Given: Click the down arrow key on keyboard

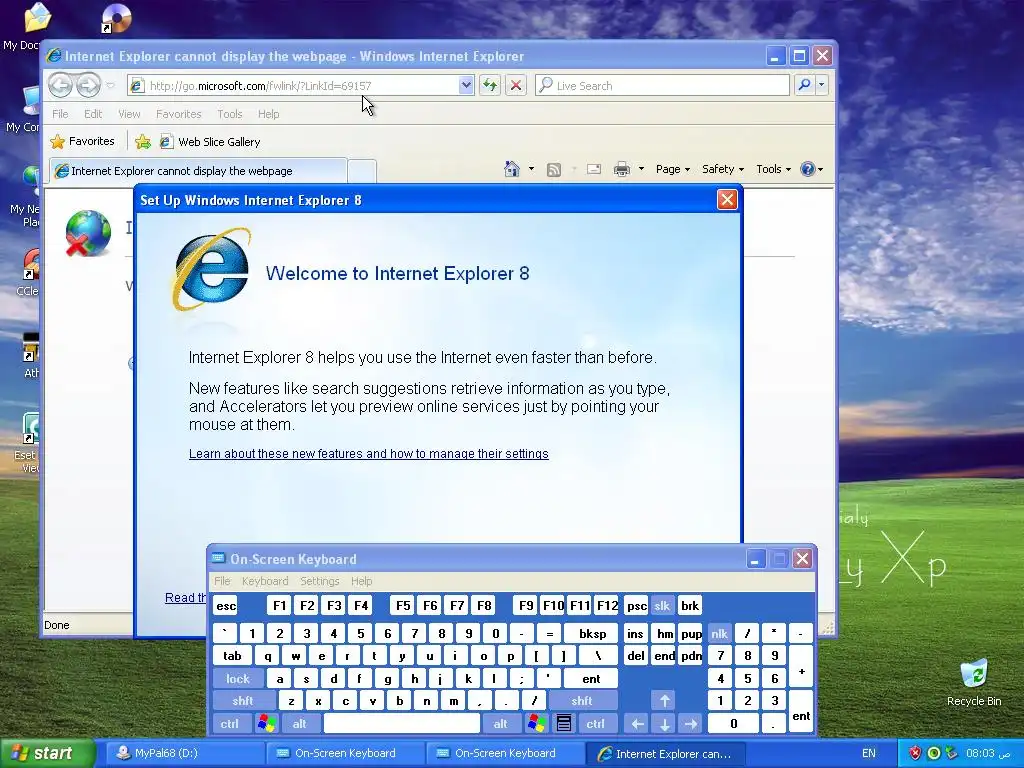Looking at the screenshot, I should (664, 724).
